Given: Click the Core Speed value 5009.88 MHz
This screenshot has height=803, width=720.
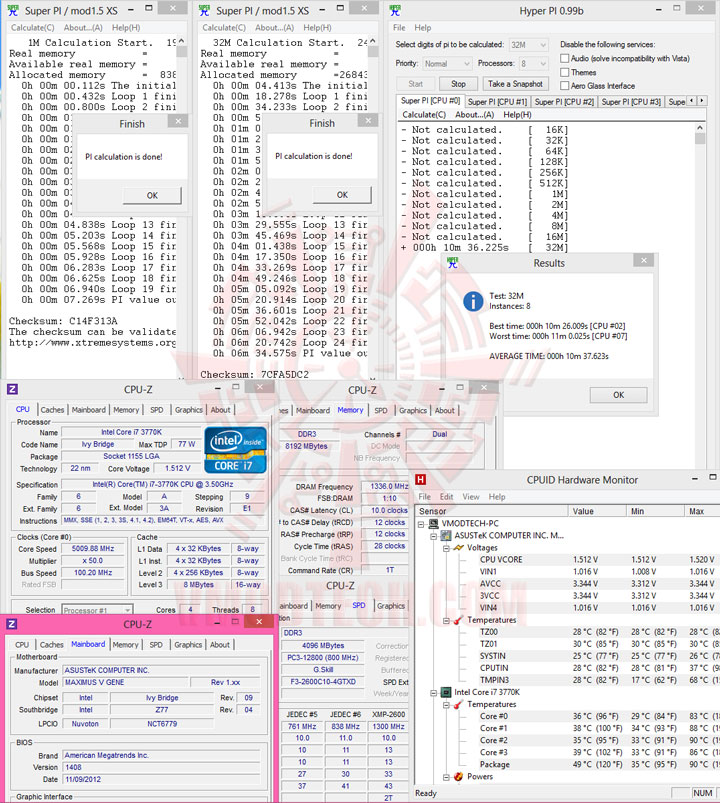Looking at the screenshot, I should tap(93, 548).
